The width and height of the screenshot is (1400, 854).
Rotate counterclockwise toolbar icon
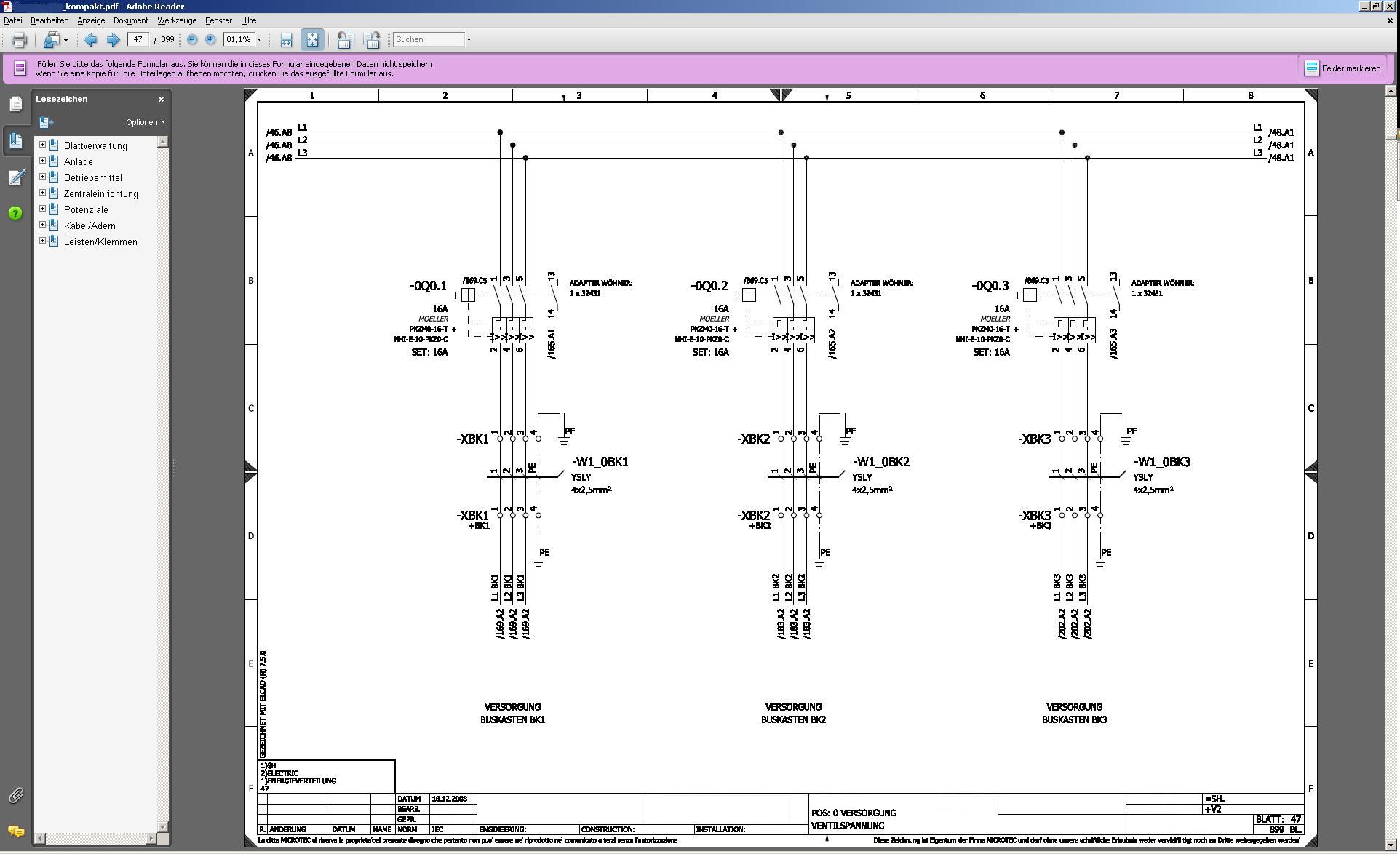click(x=346, y=40)
